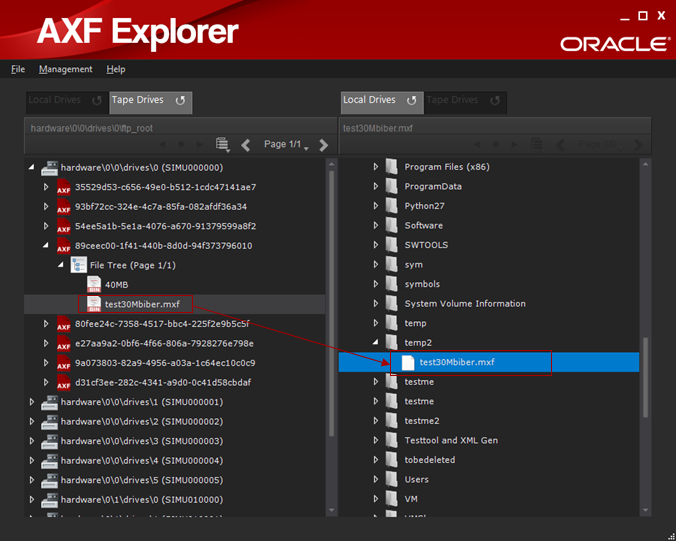676x541 pixels.
Task: Collapse the hardware\0\0\drives\0 (SIMU000000) node
Action: point(31,167)
